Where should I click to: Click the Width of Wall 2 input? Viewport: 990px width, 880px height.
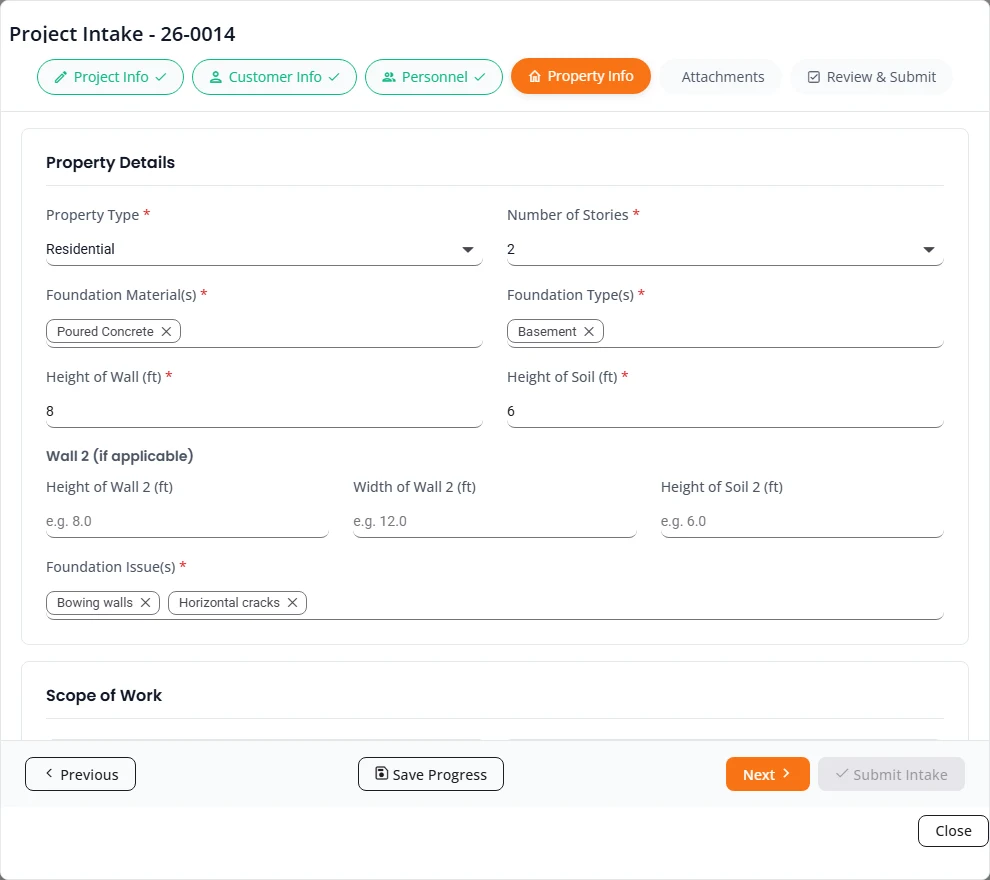click(494, 521)
